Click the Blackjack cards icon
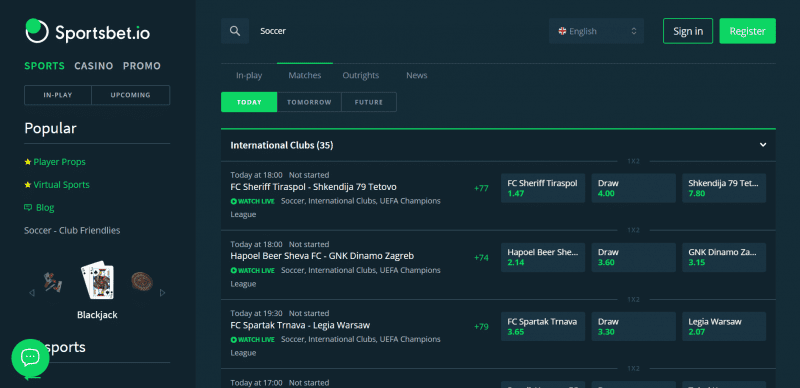800x388 pixels. (97, 280)
